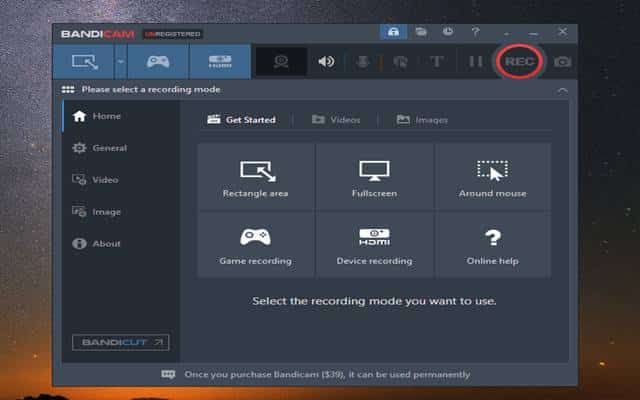The image size is (640, 400).
Task: Toggle the microphone icon
Action: (362, 62)
